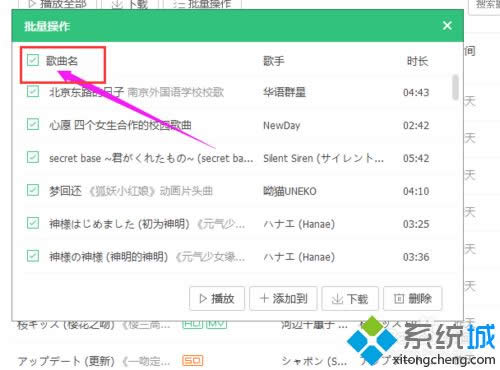
Task: Select the 华语群星 artist name
Action: tap(284, 92)
